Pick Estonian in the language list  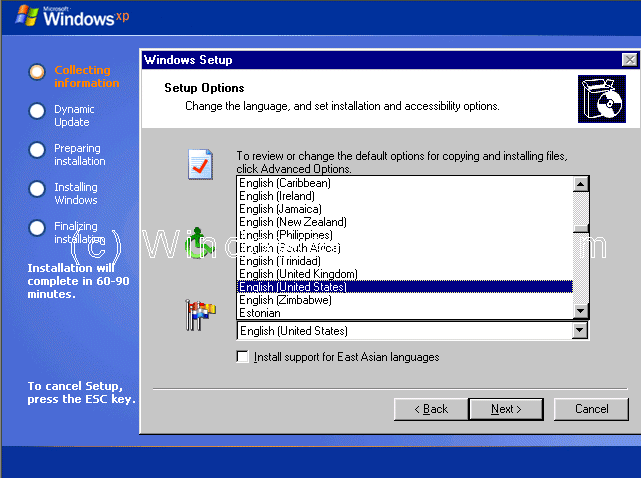pyautogui.click(x=260, y=313)
